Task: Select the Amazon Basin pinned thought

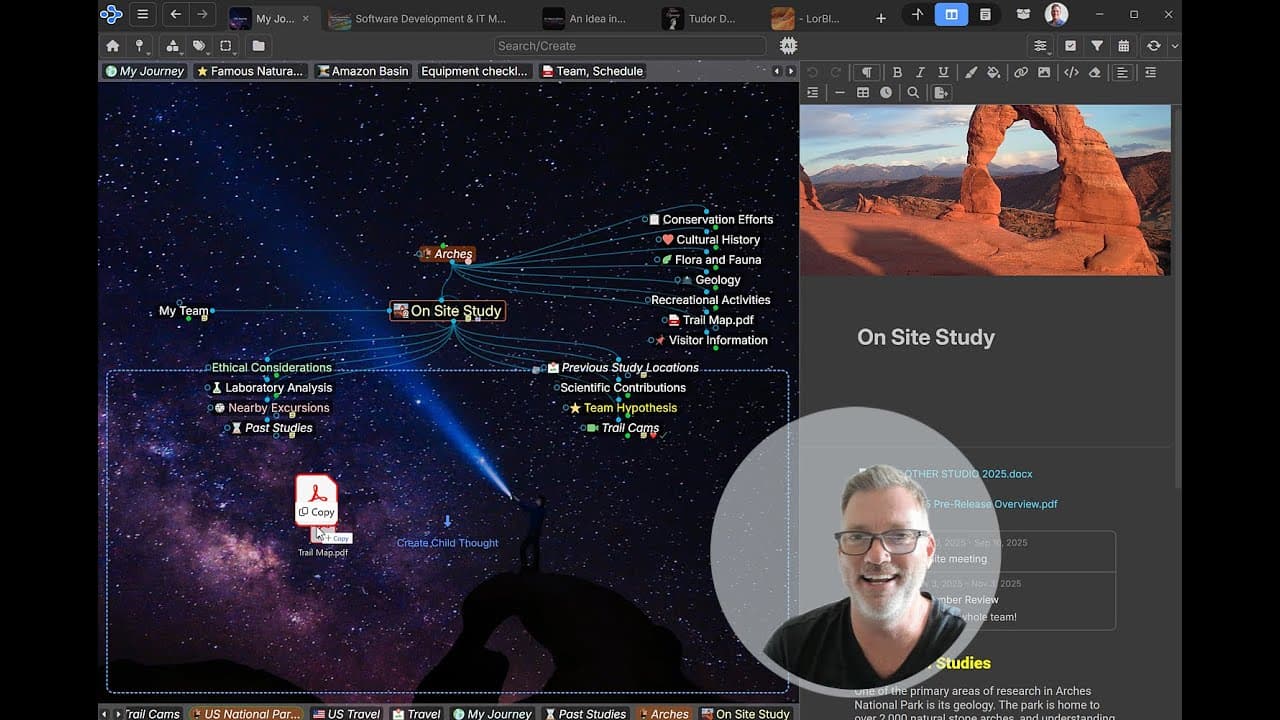Action: (x=362, y=71)
